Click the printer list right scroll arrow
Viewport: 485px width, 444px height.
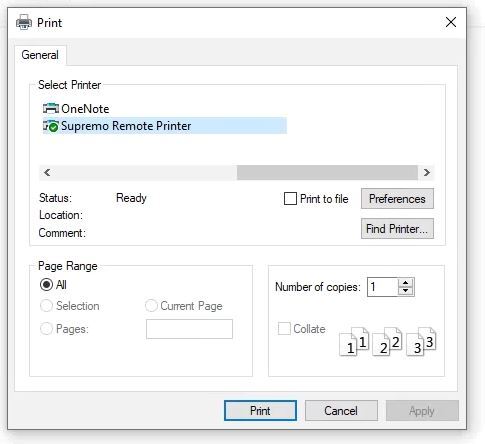click(426, 173)
